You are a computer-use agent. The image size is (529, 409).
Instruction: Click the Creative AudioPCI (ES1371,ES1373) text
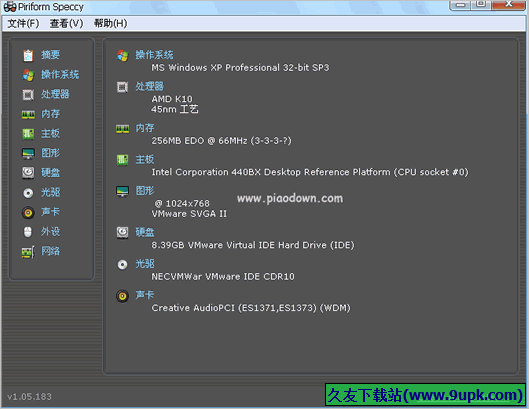click(251, 308)
